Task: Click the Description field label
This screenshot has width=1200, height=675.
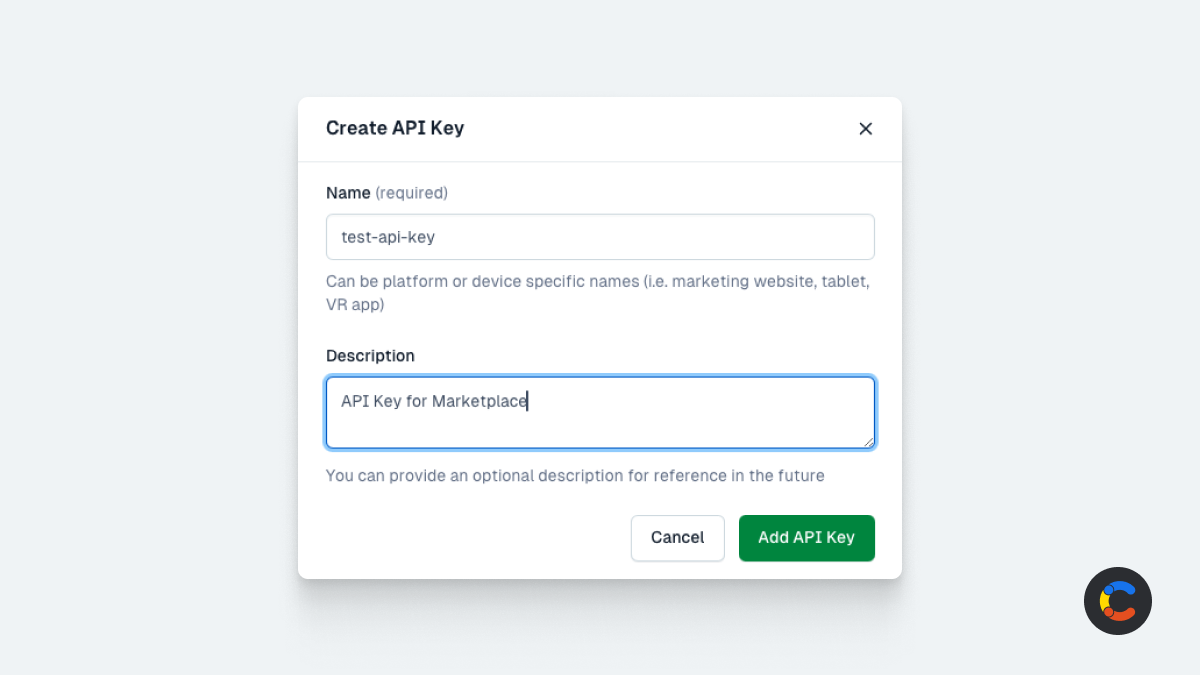Action: point(370,356)
